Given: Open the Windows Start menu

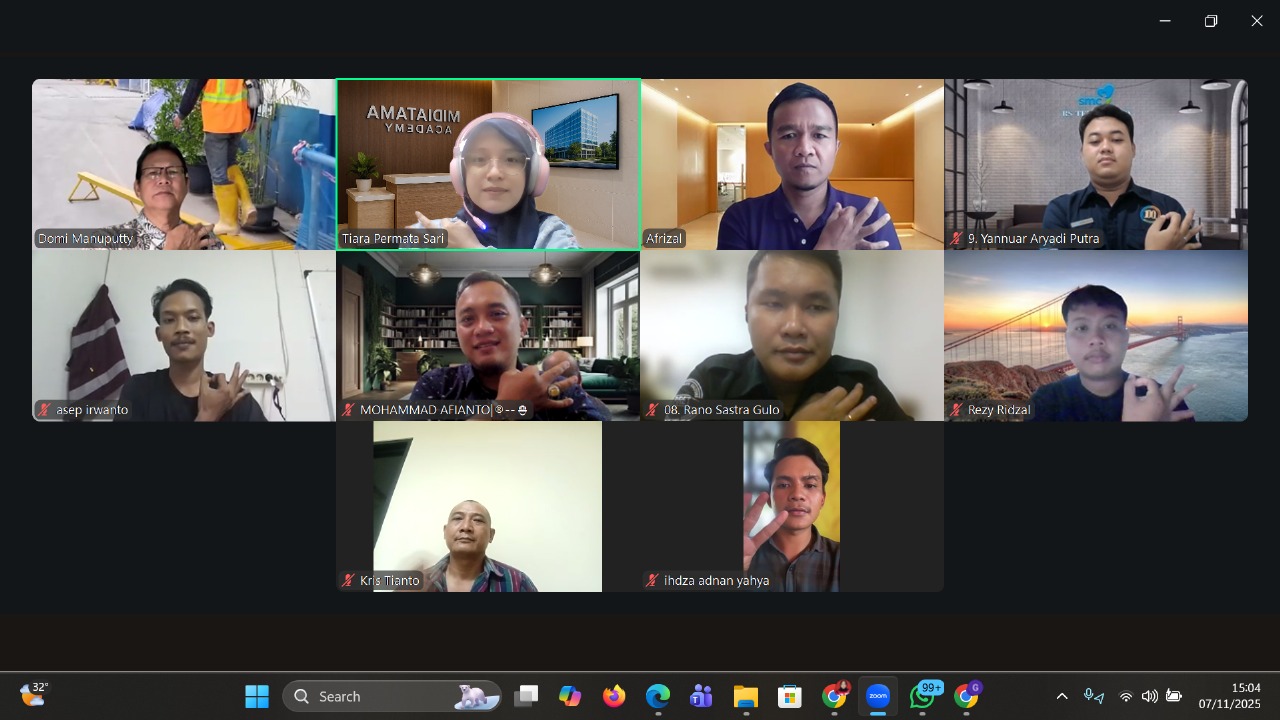Looking at the screenshot, I should click(257, 696).
